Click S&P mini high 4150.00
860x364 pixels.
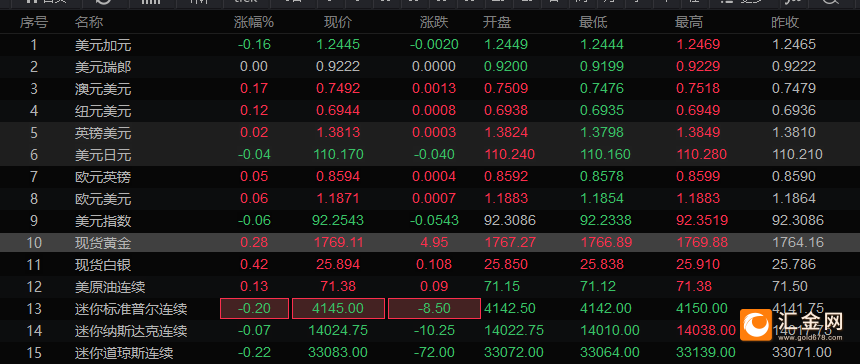(x=701, y=309)
